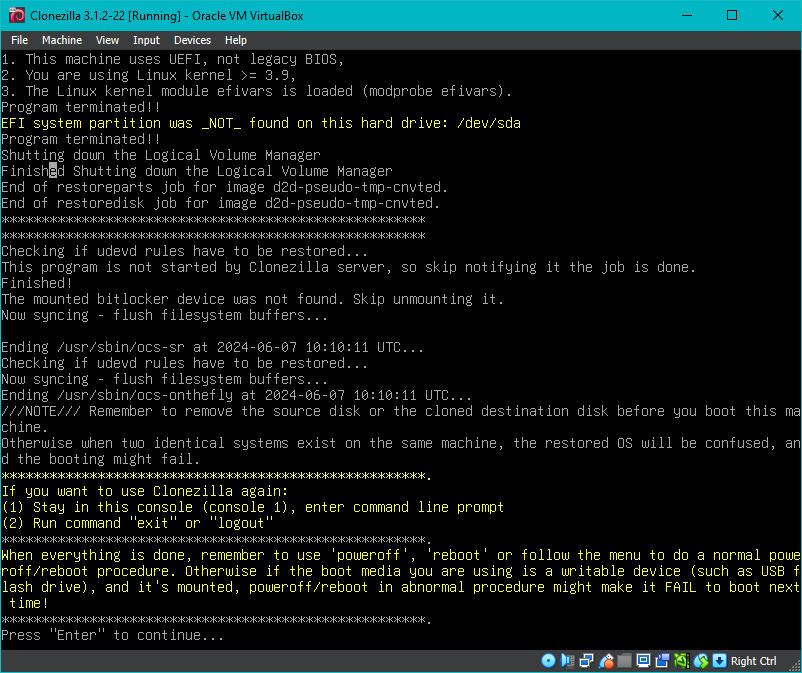The width and height of the screenshot is (802, 673).
Task: Click the network adapter status icon
Action: click(586, 661)
